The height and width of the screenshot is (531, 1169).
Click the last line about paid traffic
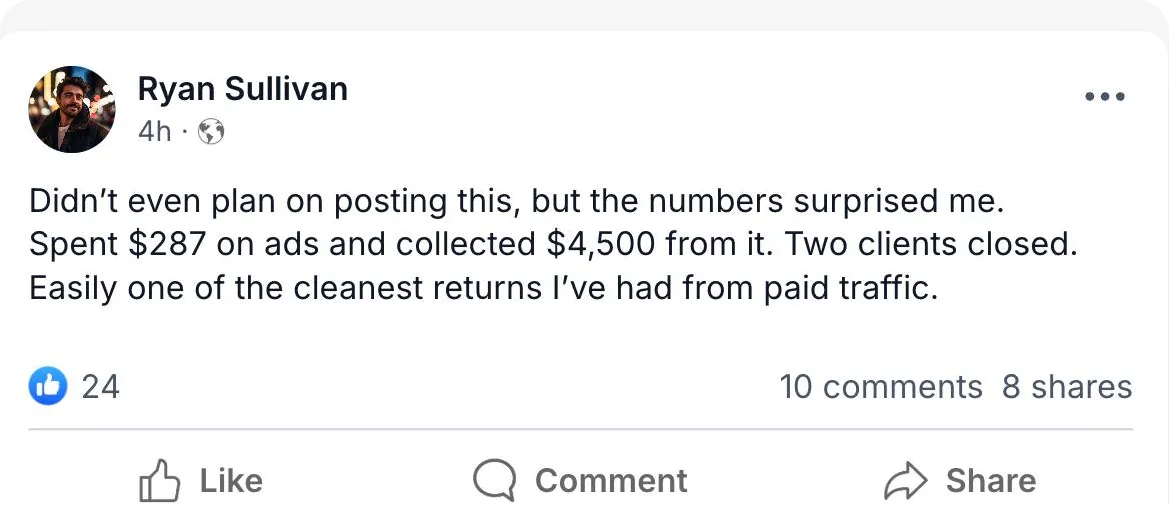483,289
